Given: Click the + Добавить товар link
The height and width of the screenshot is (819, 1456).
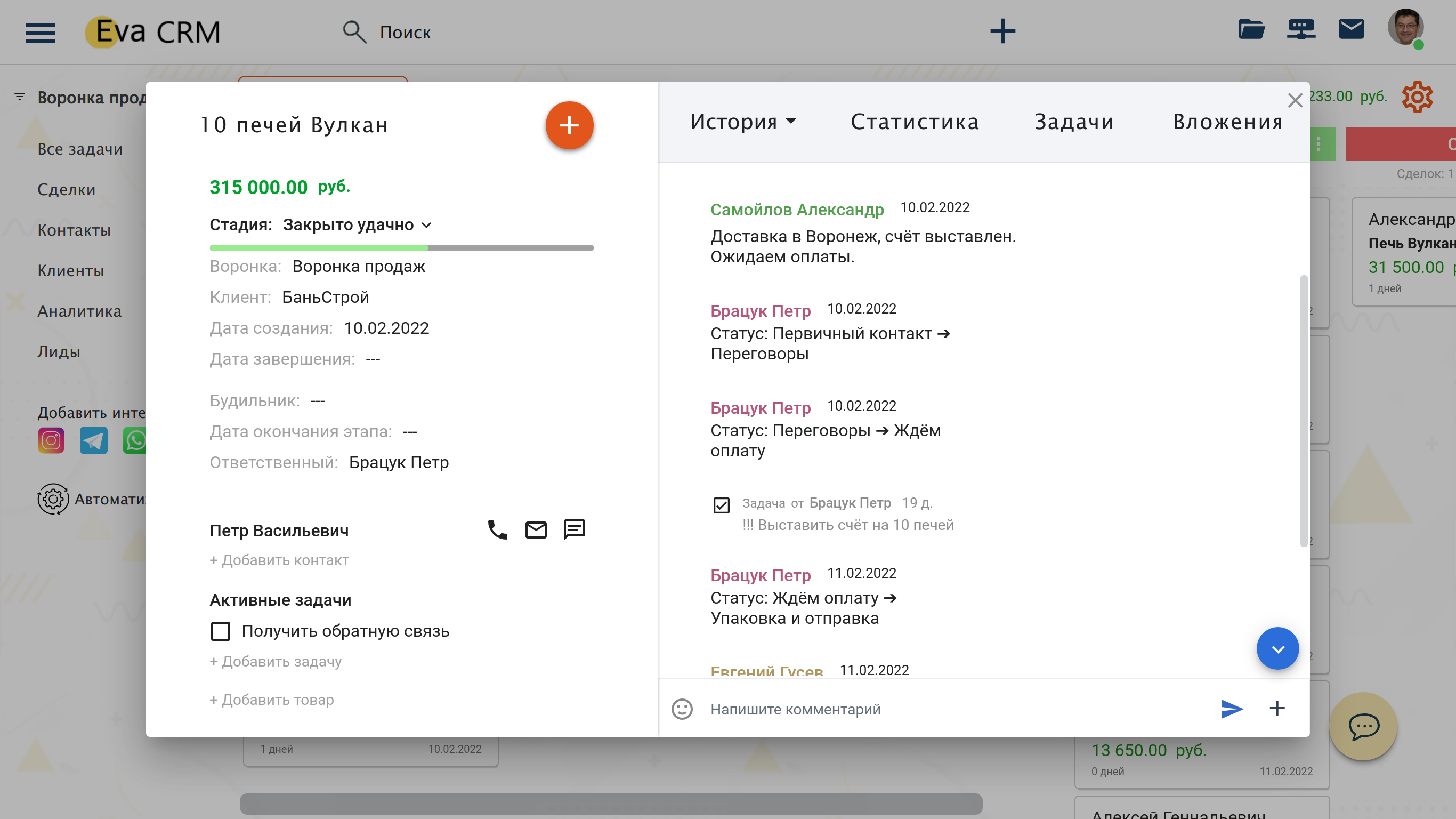Looking at the screenshot, I should (272, 700).
